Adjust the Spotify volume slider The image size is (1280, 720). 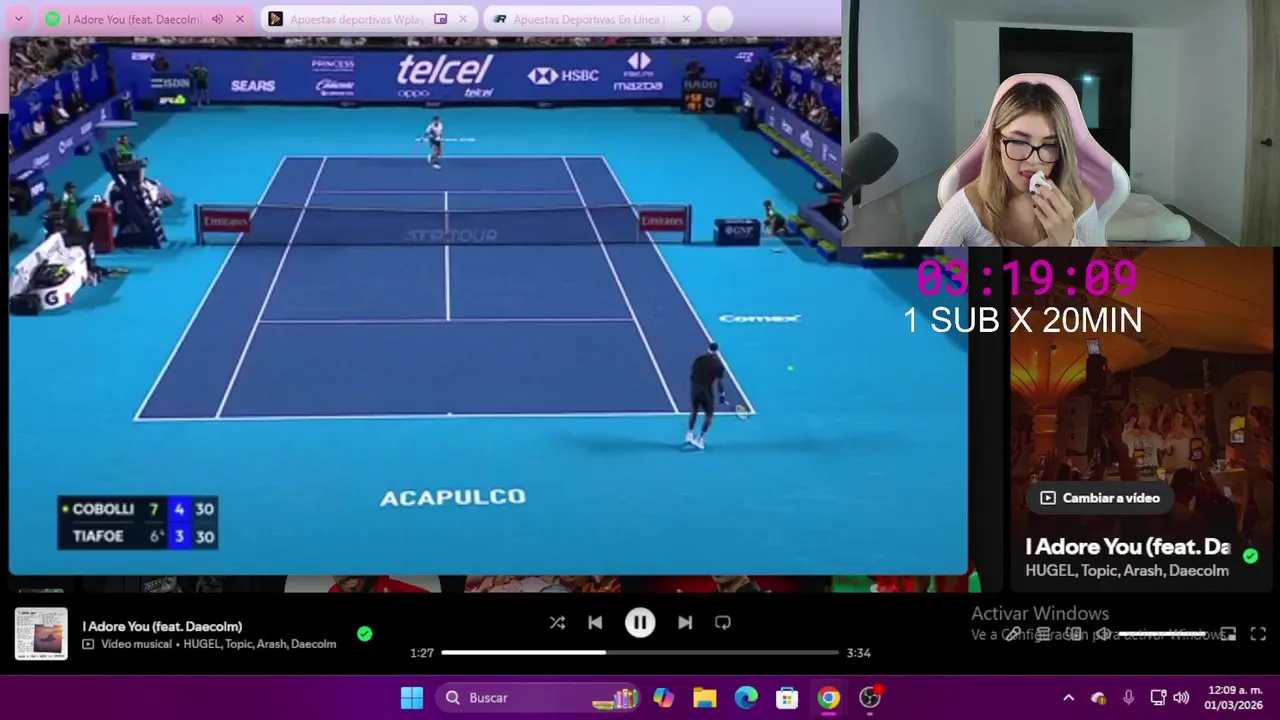(1164, 634)
